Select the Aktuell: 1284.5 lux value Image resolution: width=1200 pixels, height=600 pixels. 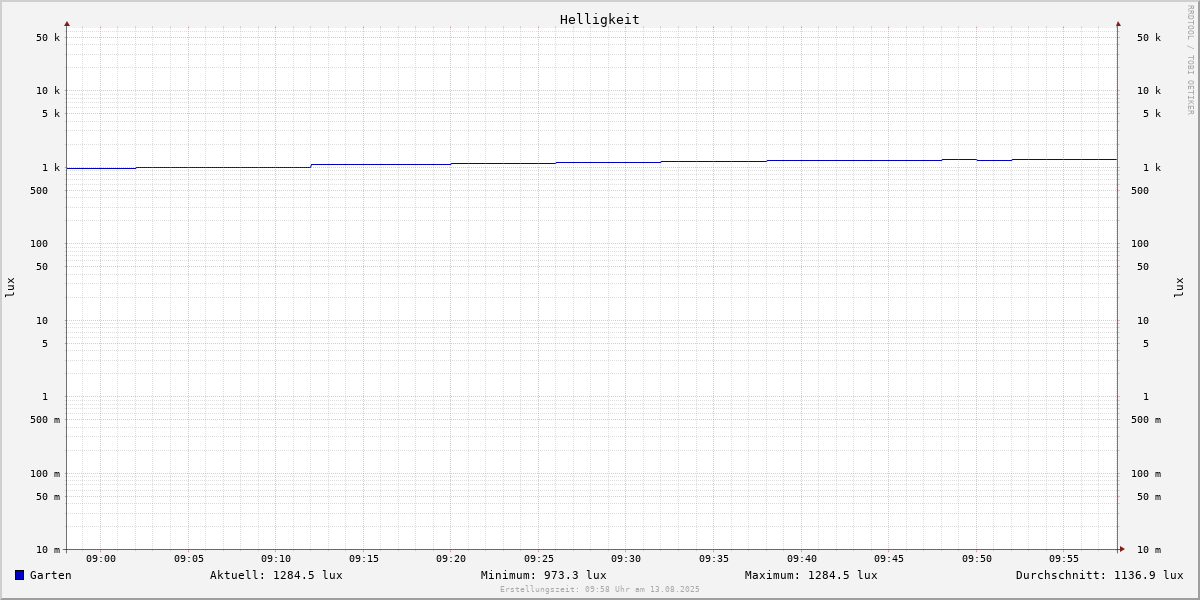[x=276, y=575]
